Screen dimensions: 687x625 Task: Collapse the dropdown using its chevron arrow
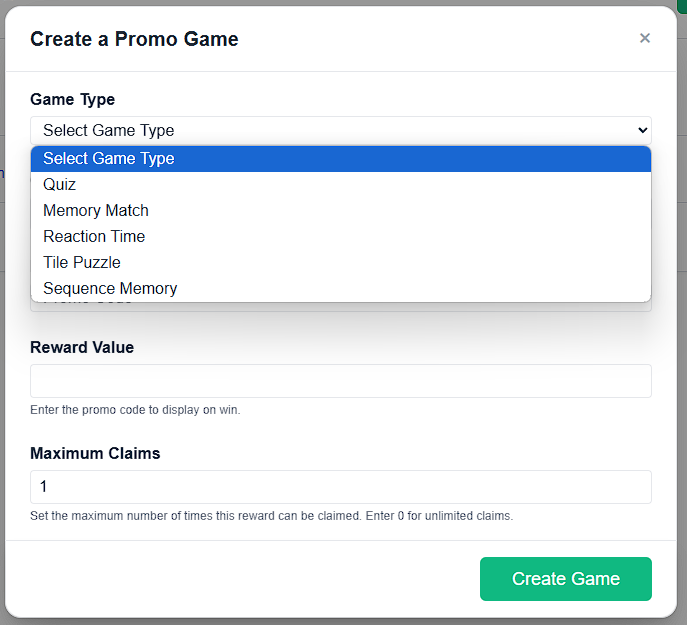click(x=642, y=130)
